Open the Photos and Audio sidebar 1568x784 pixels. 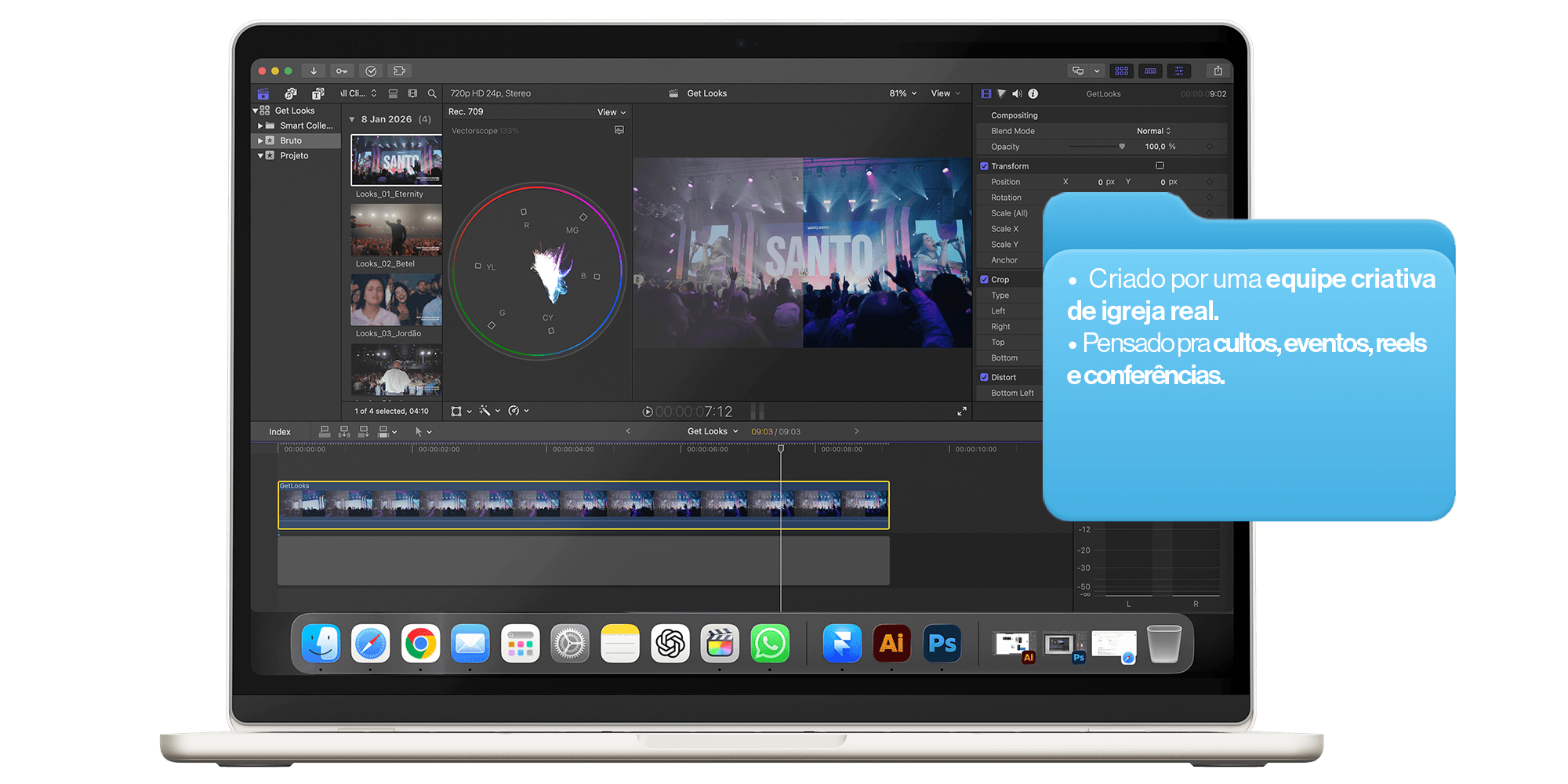[291, 93]
